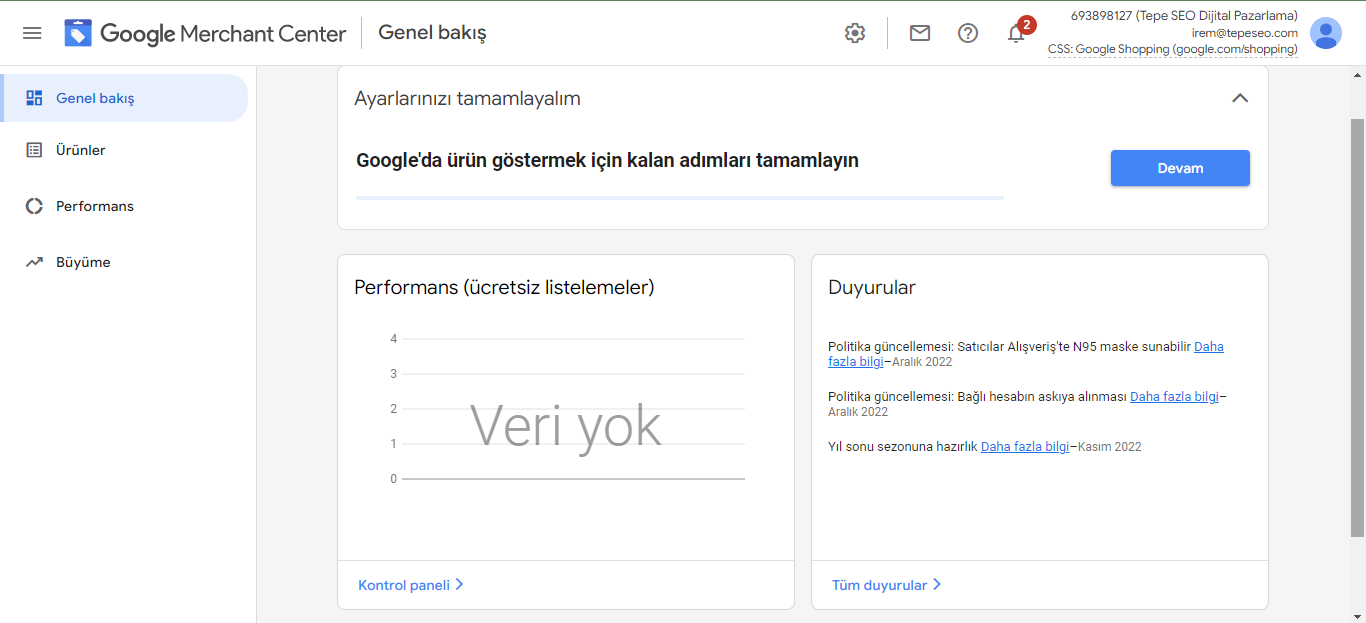The width and height of the screenshot is (1366, 623).
Task: Open the notifications bell
Action: coord(1016,34)
